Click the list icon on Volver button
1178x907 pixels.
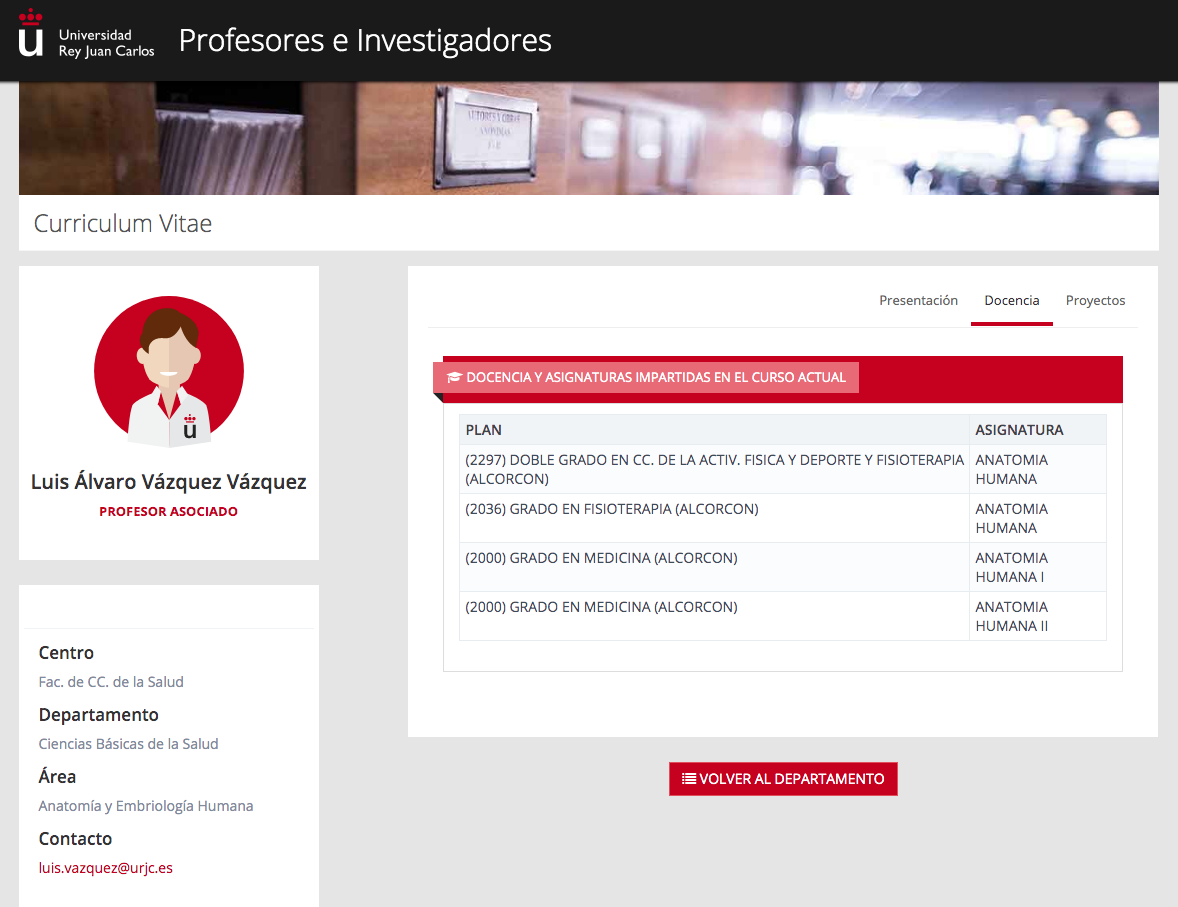click(688, 779)
